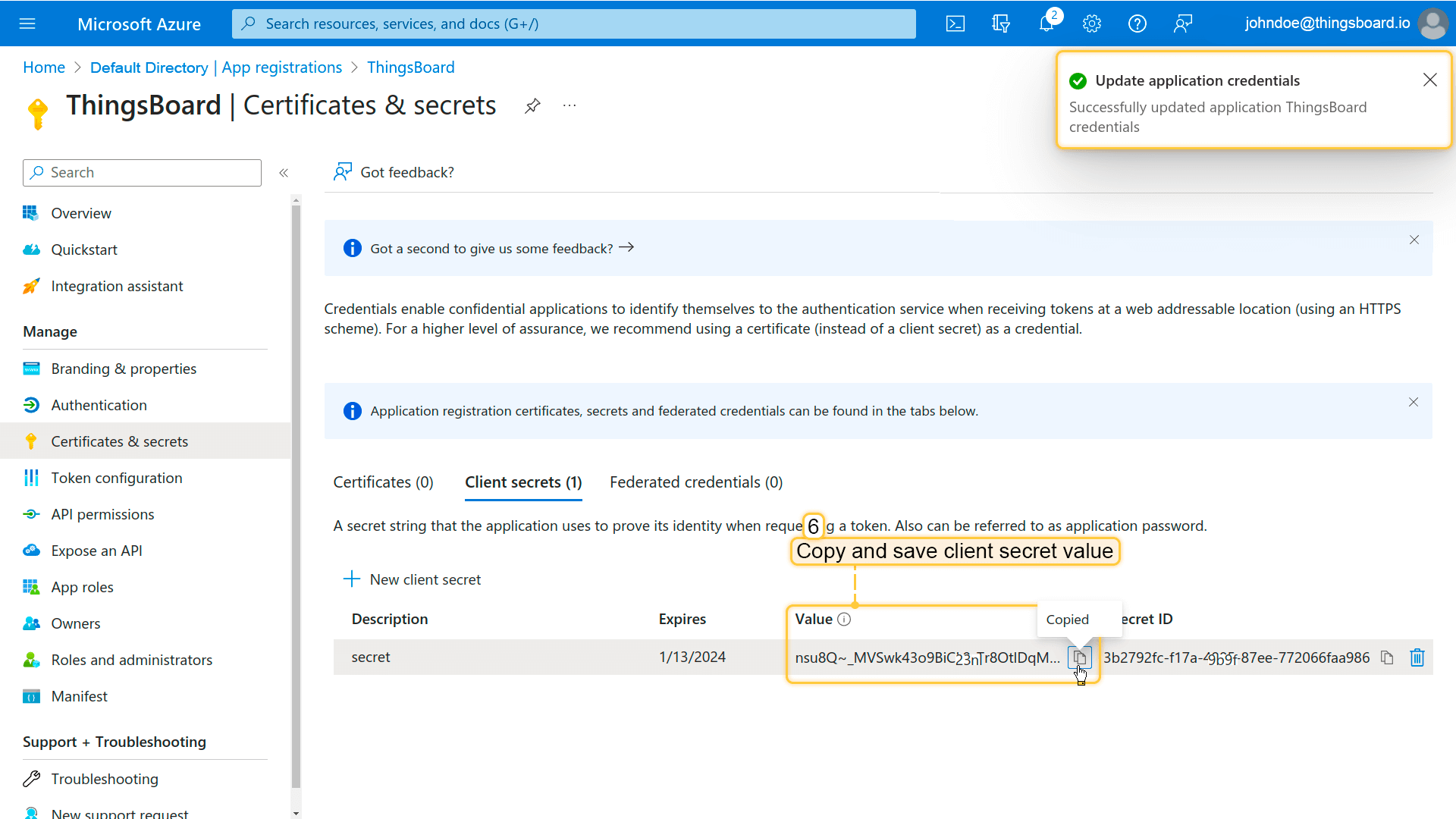
Task: Open the help question mark icon
Action: click(x=1137, y=24)
